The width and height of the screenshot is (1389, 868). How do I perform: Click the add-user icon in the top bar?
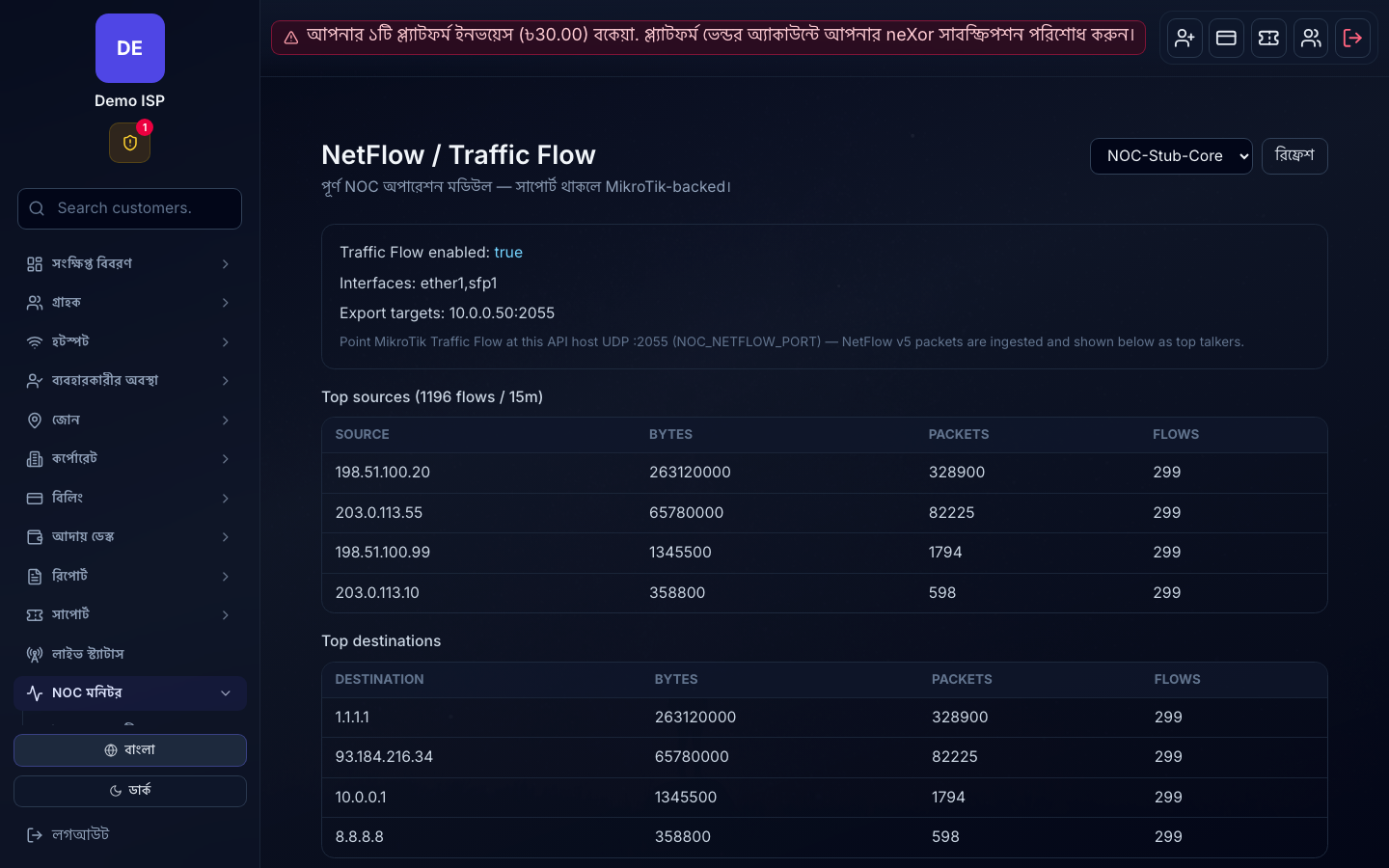tap(1185, 39)
